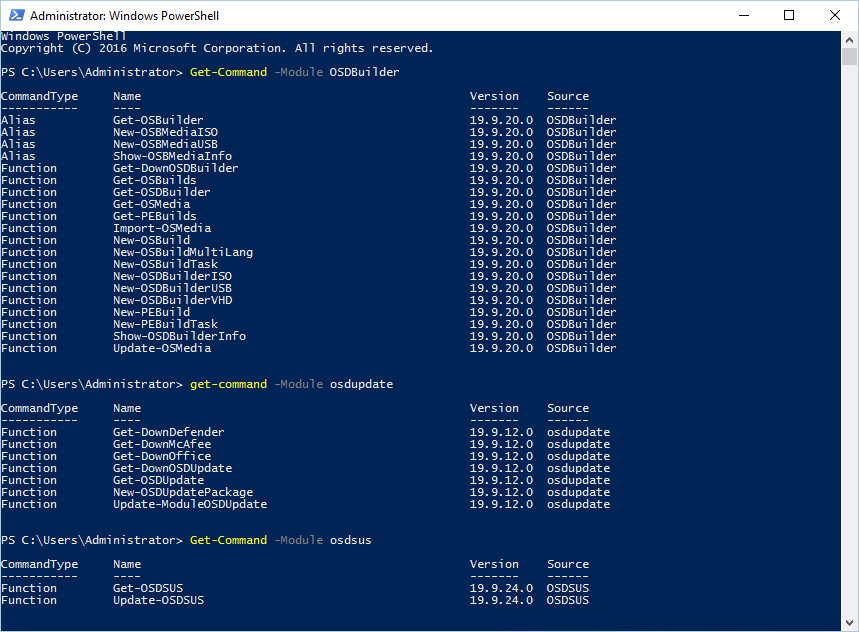Click the lowercase get-command command text
Image resolution: width=859 pixels, height=632 pixels.
(228, 384)
